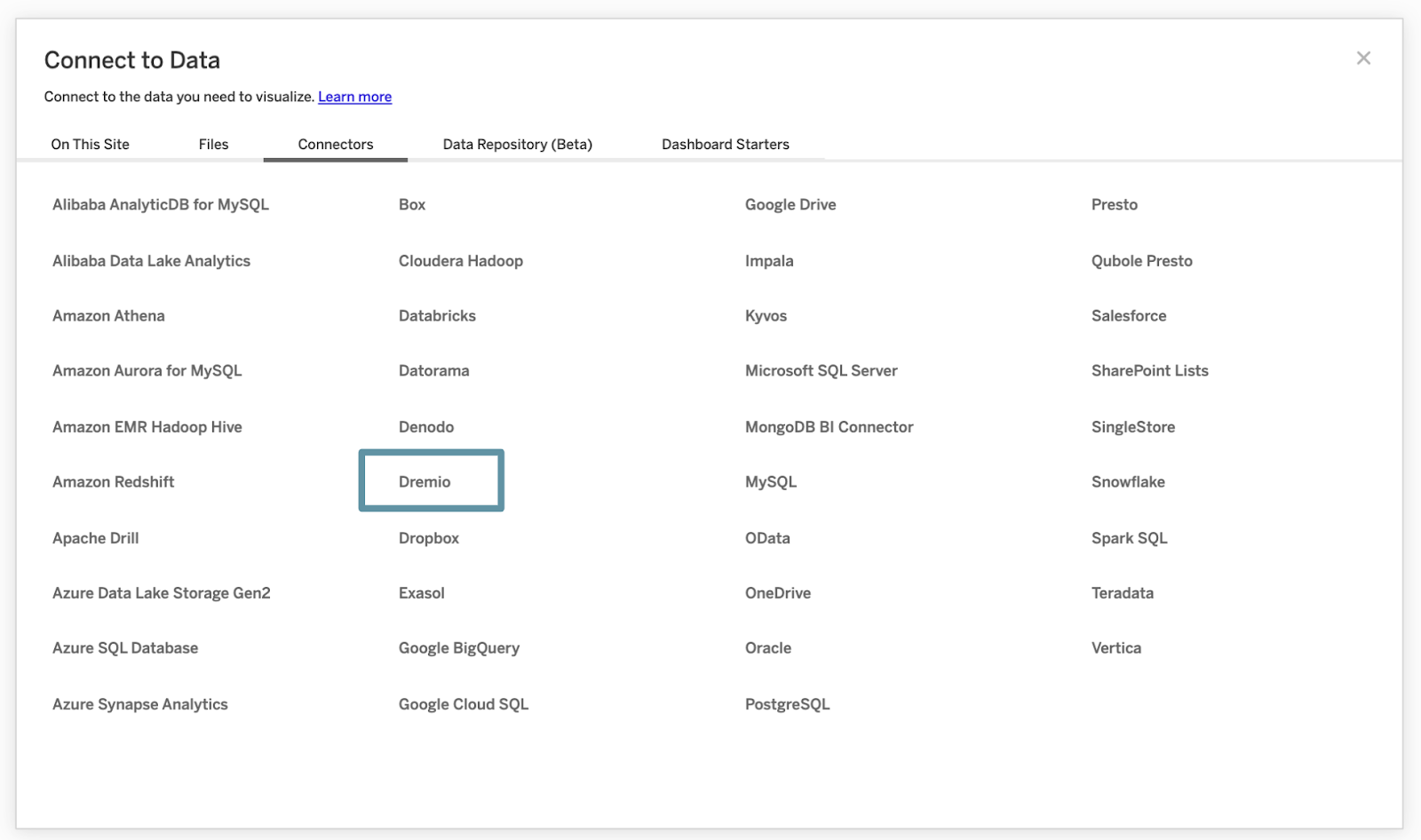This screenshot has width=1421, height=840.
Task: Connect to Amazon Redshift
Action: pyautogui.click(x=113, y=481)
